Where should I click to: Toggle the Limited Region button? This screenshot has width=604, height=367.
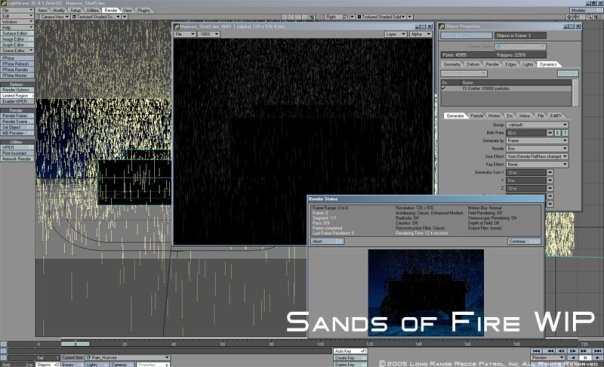(x=17, y=96)
